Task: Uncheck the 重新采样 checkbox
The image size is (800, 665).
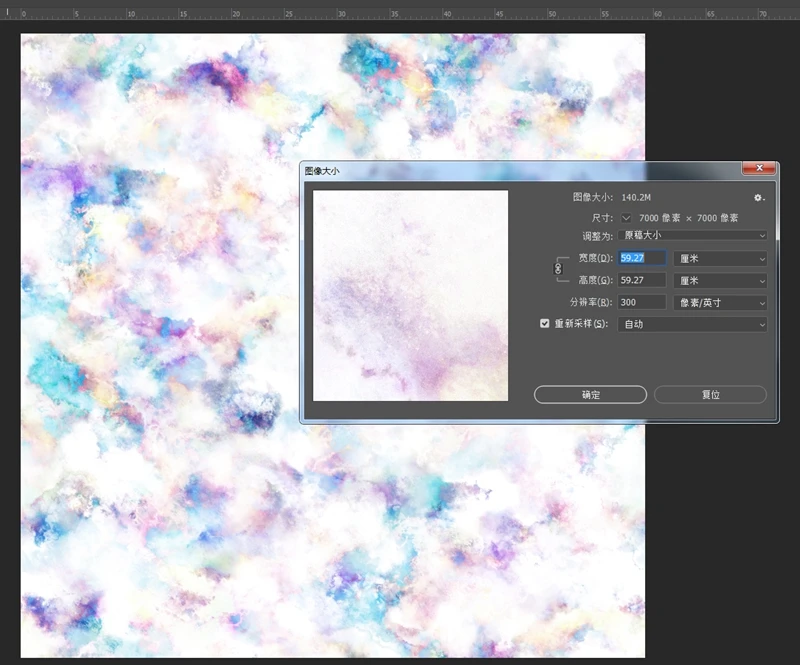Action: (545, 324)
